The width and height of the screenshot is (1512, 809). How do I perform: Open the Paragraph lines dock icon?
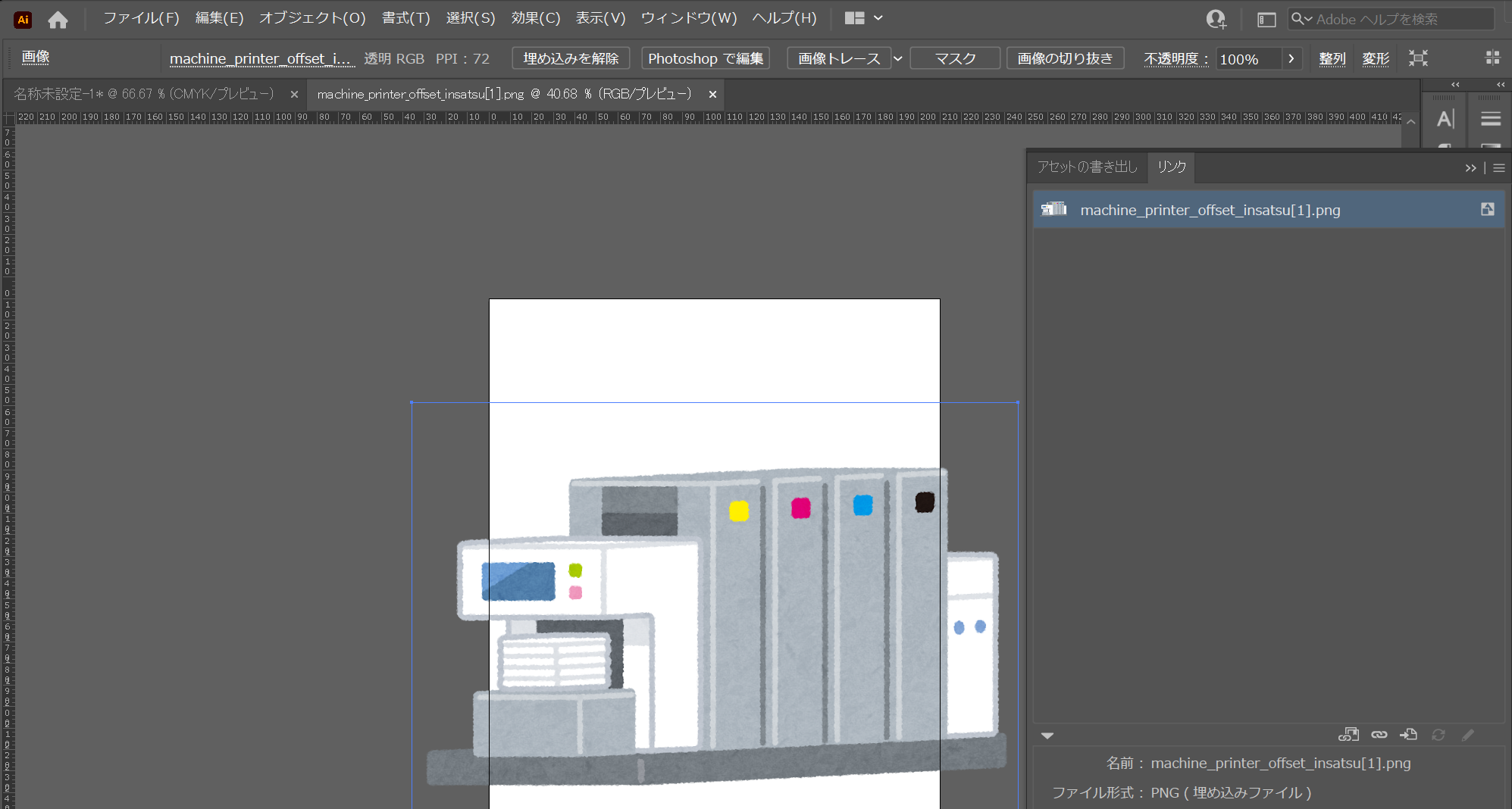point(1491,120)
